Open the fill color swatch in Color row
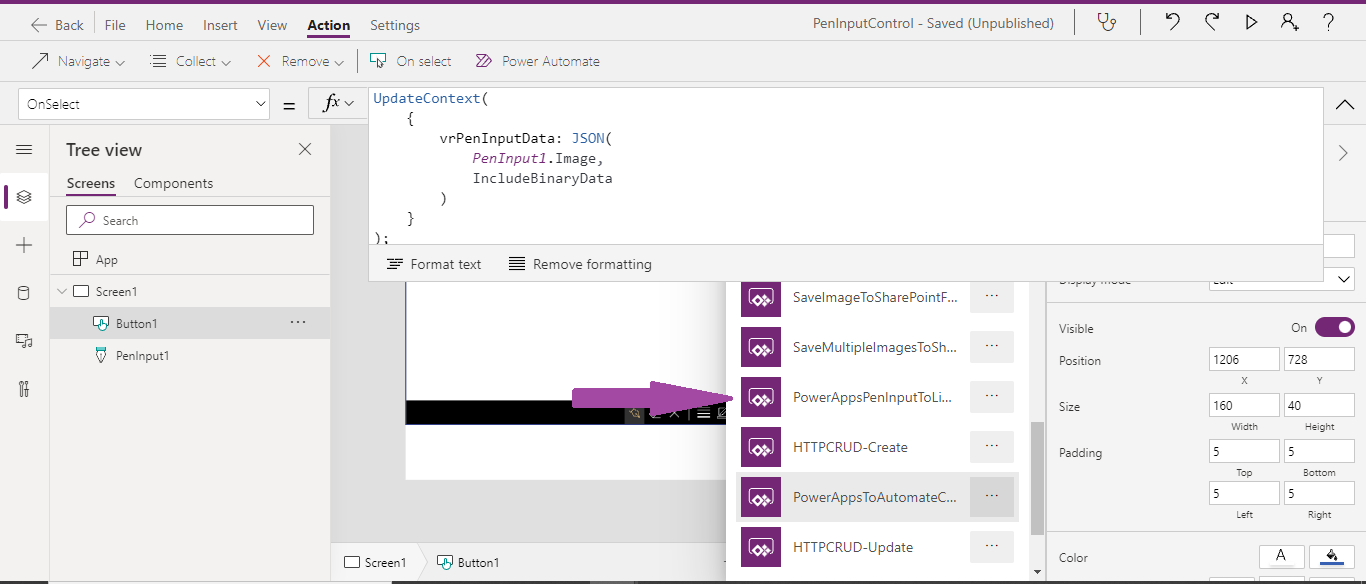1366x584 pixels. pyautogui.click(x=1331, y=557)
